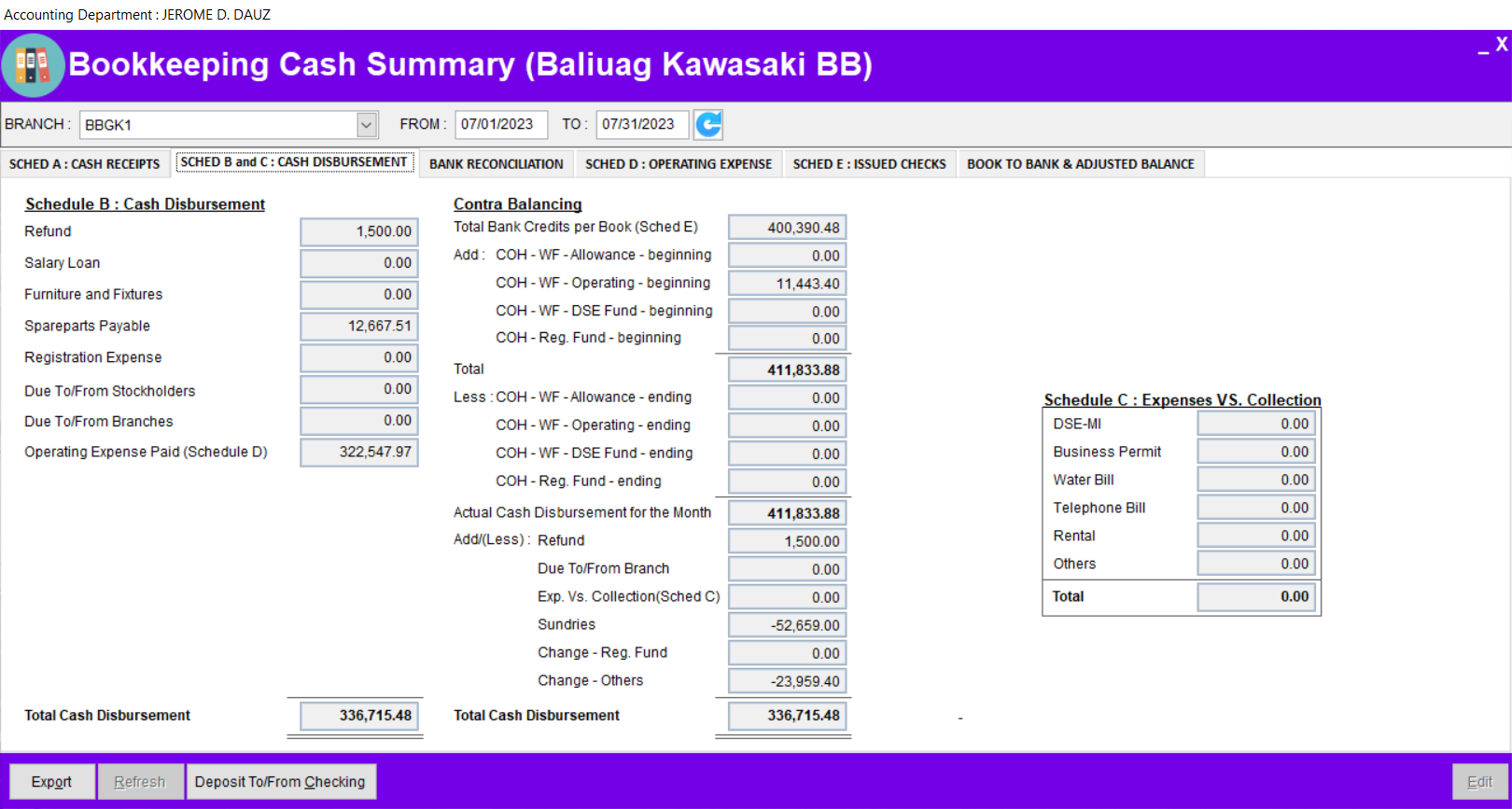This screenshot has height=809, width=1512.
Task: Click the 'Sundries' label
Action: pos(567,625)
